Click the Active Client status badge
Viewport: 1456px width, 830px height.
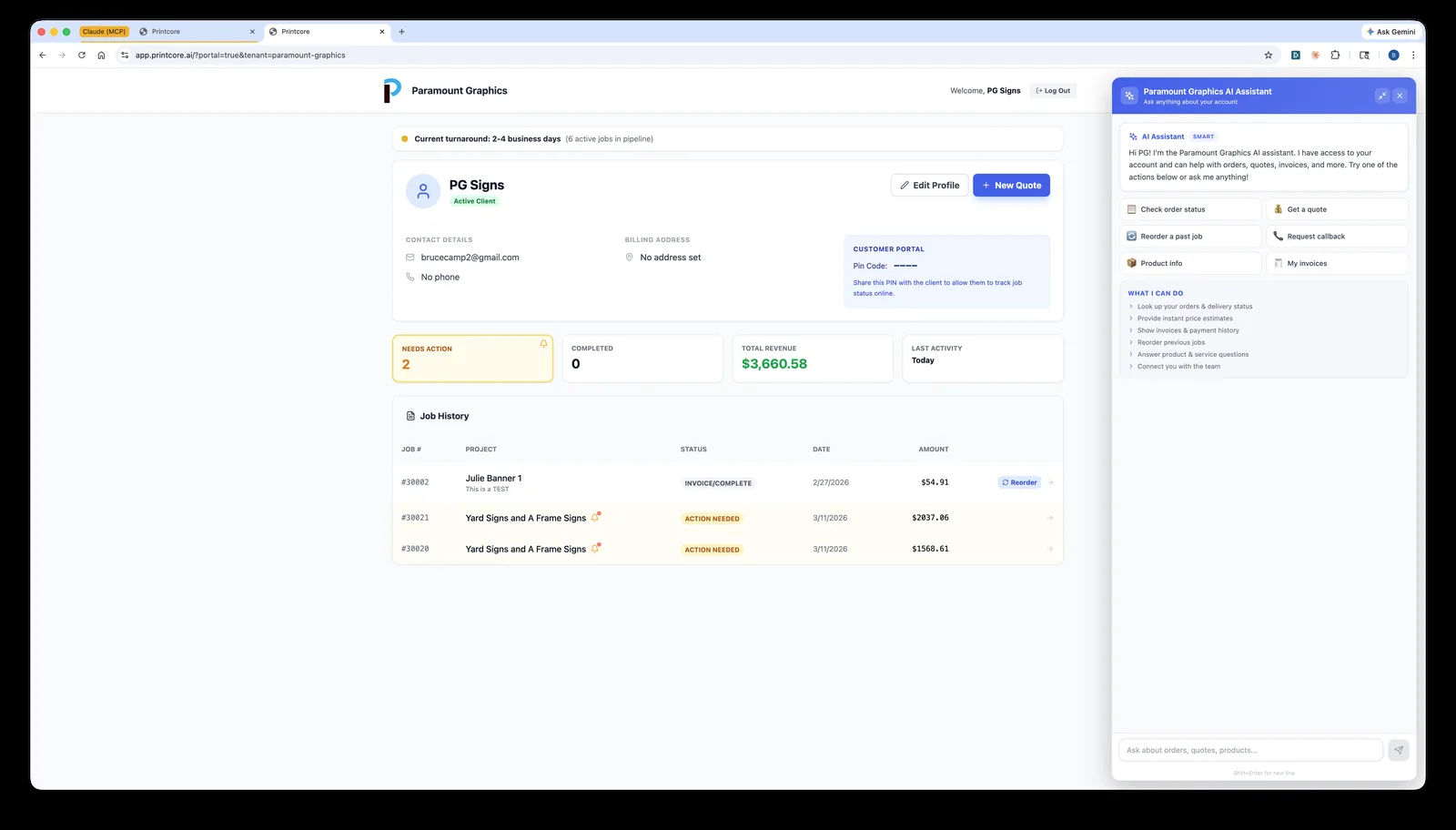(x=474, y=201)
